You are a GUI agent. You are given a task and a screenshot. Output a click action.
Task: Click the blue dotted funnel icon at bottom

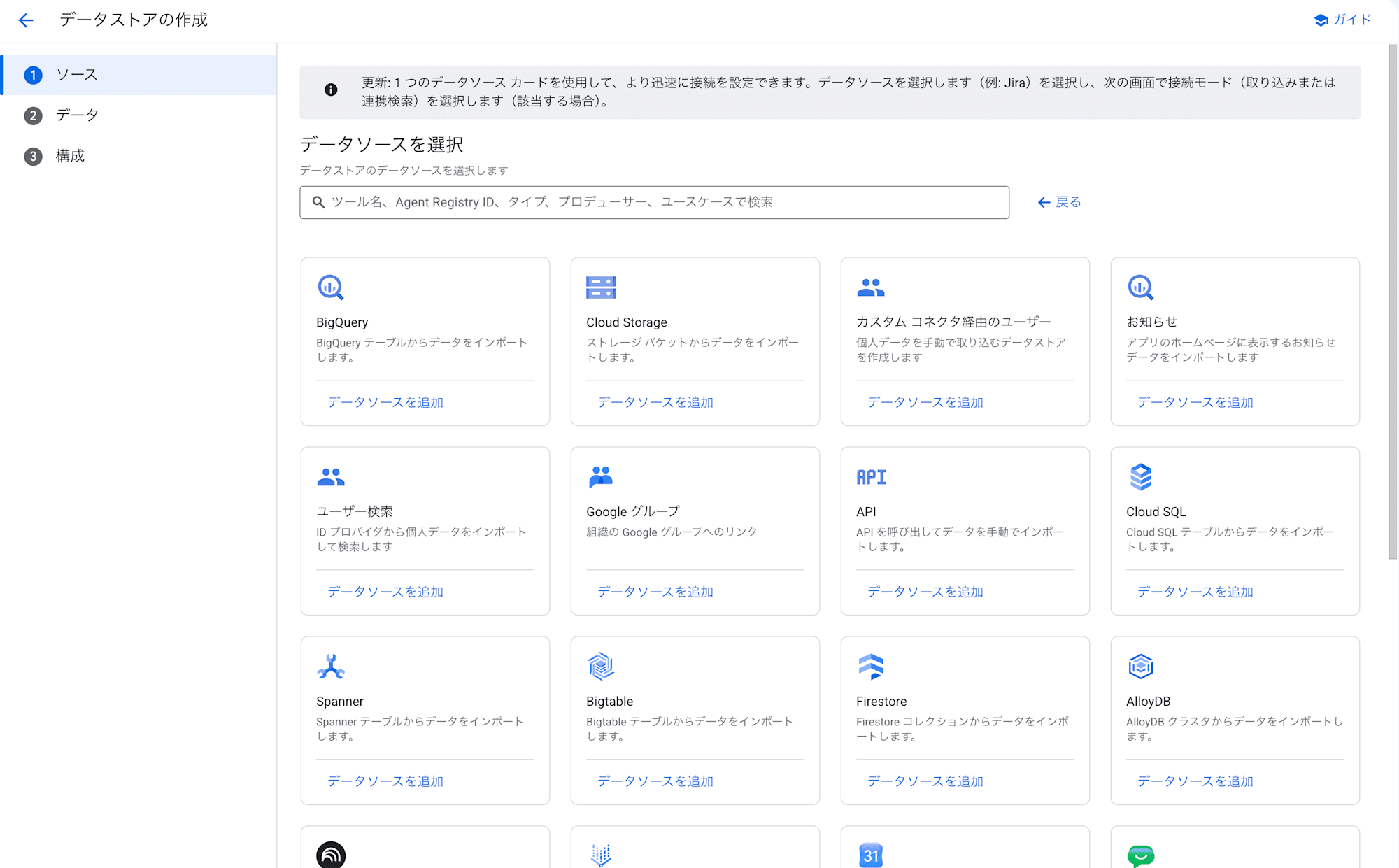pyautogui.click(x=601, y=855)
